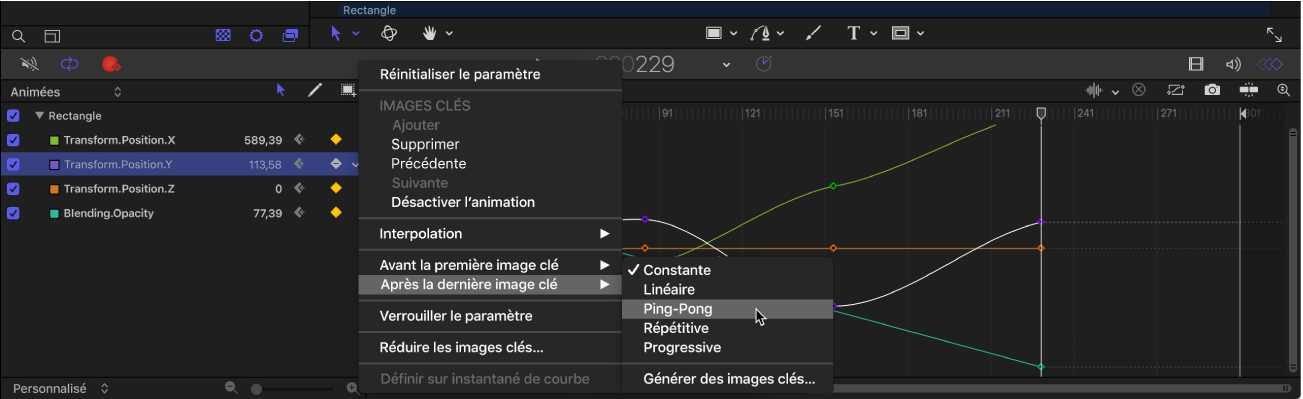This screenshot has height=399, width=1303.
Task: Click the yellow keyframe diamond for Transform.Position.X
Action: (336, 140)
